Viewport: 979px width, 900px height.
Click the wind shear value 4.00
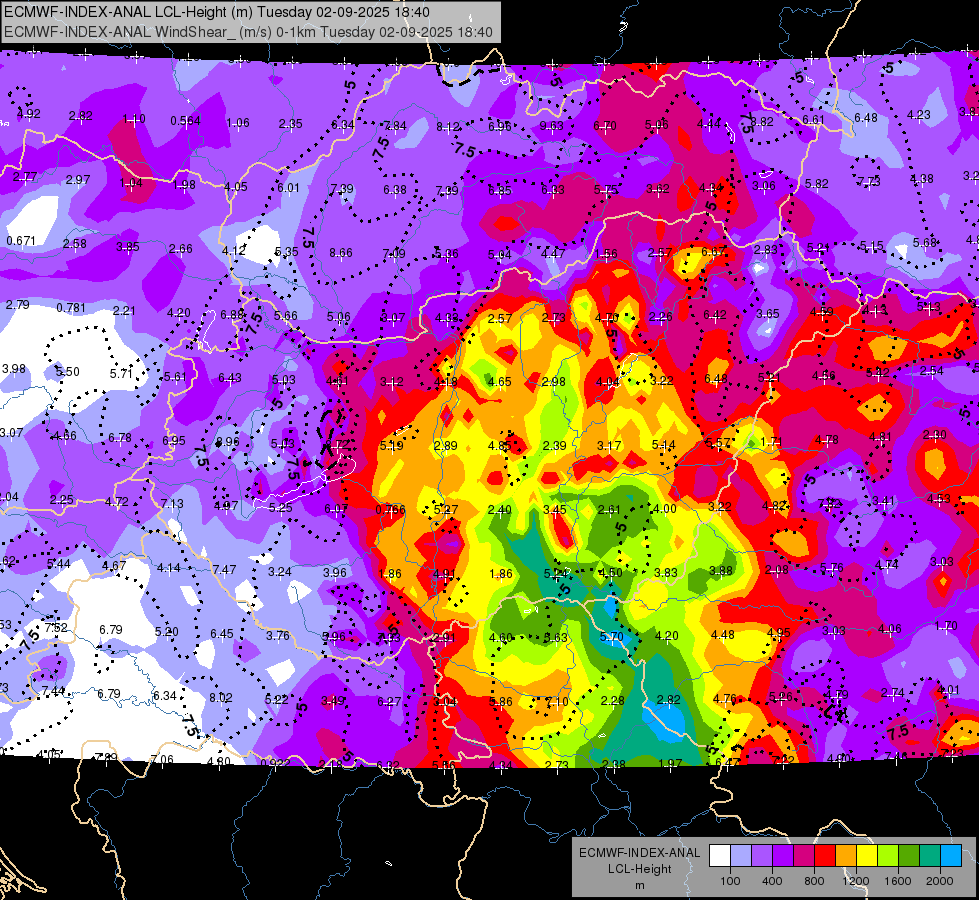pos(664,508)
